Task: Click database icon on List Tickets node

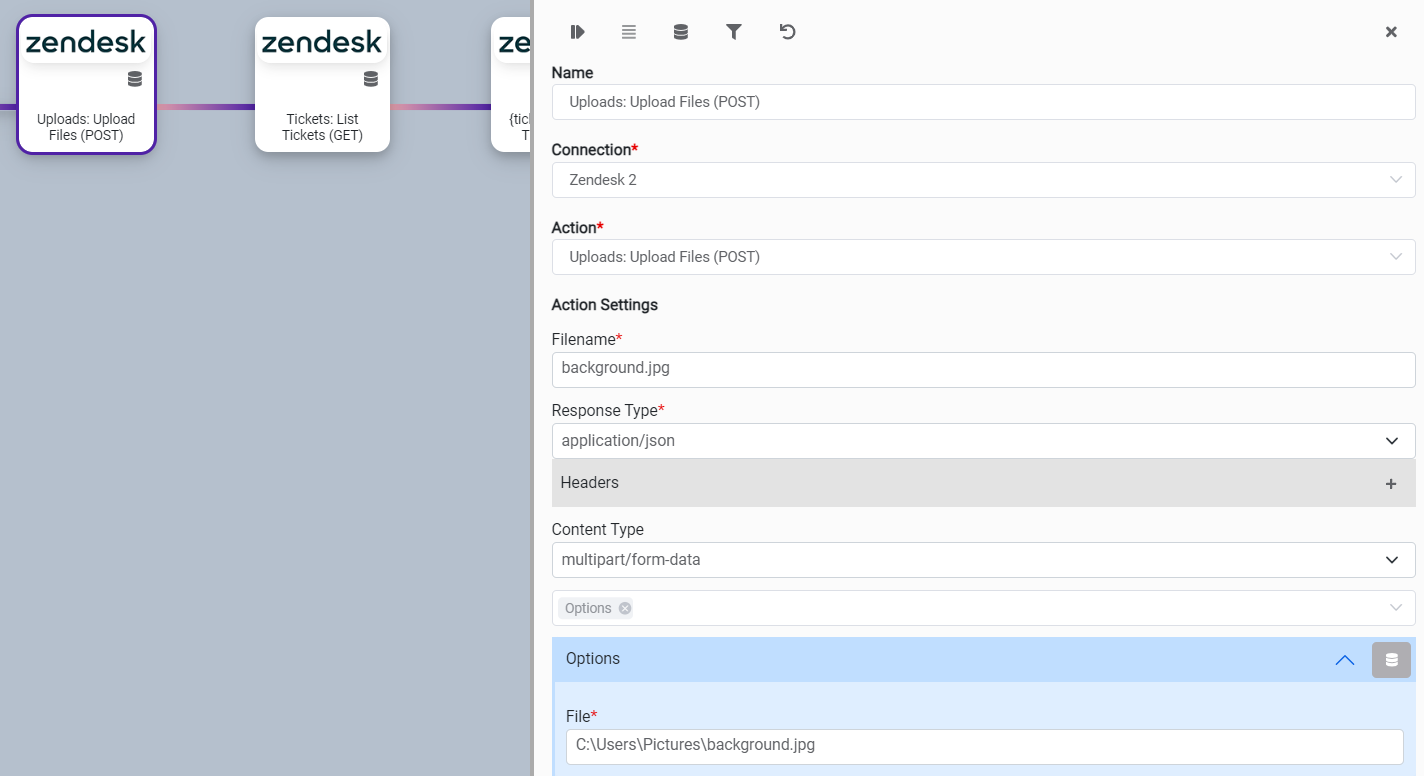Action: (x=371, y=79)
